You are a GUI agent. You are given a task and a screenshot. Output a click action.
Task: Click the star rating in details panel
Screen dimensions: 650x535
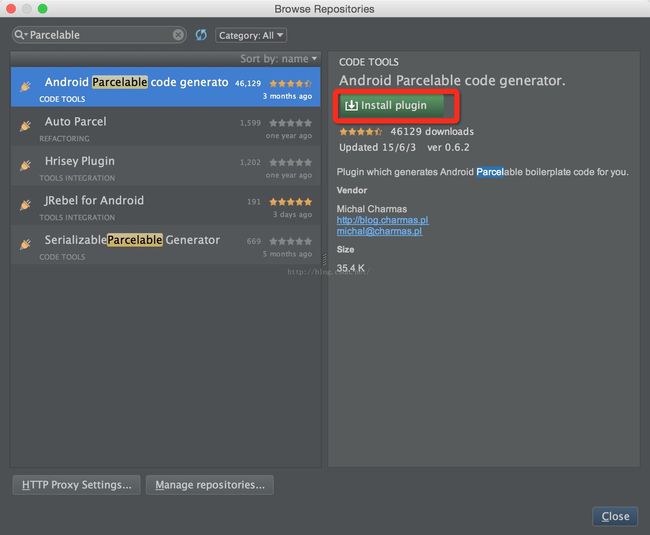click(x=360, y=132)
